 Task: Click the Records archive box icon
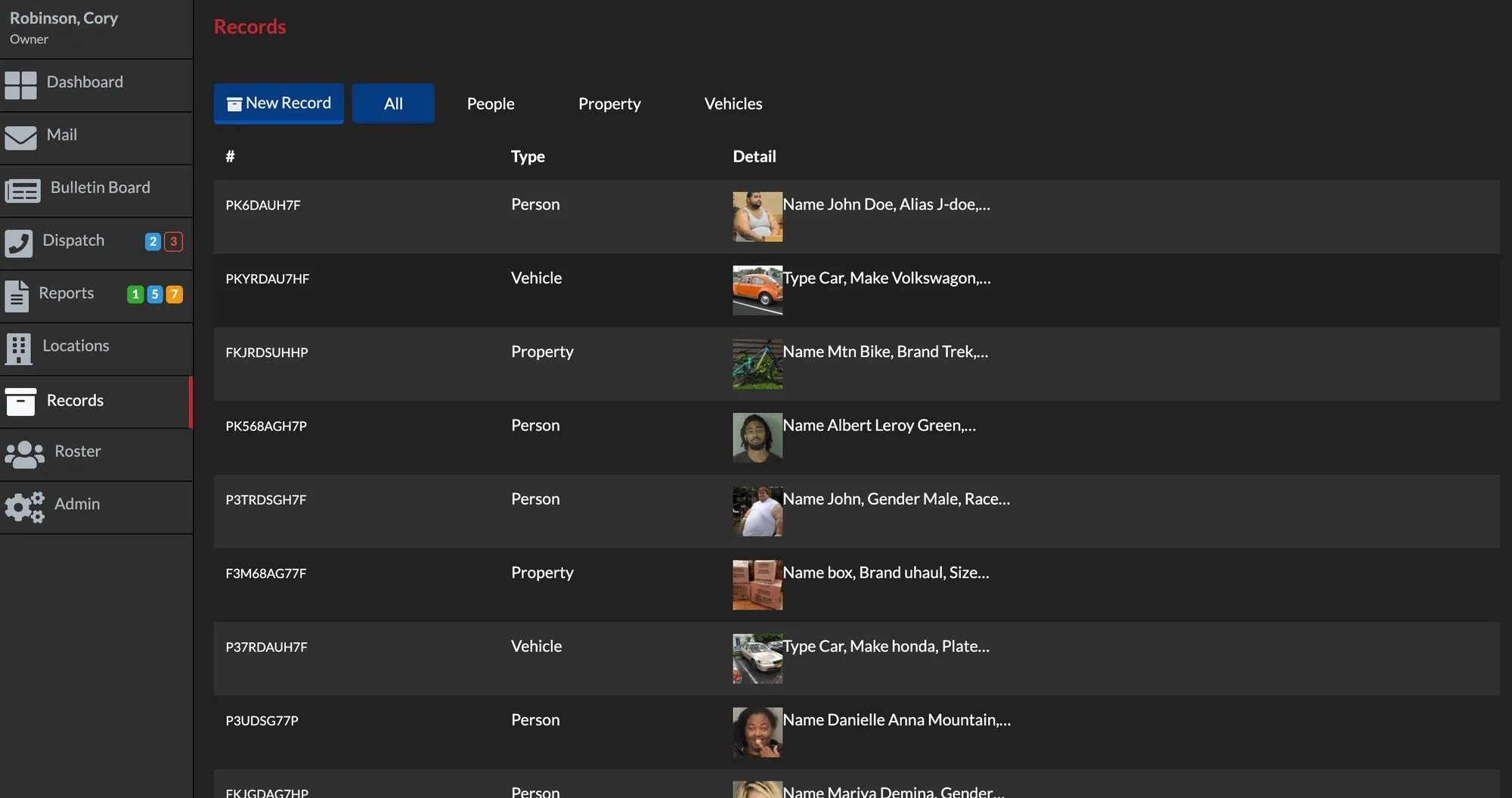[x=20, y=402]
